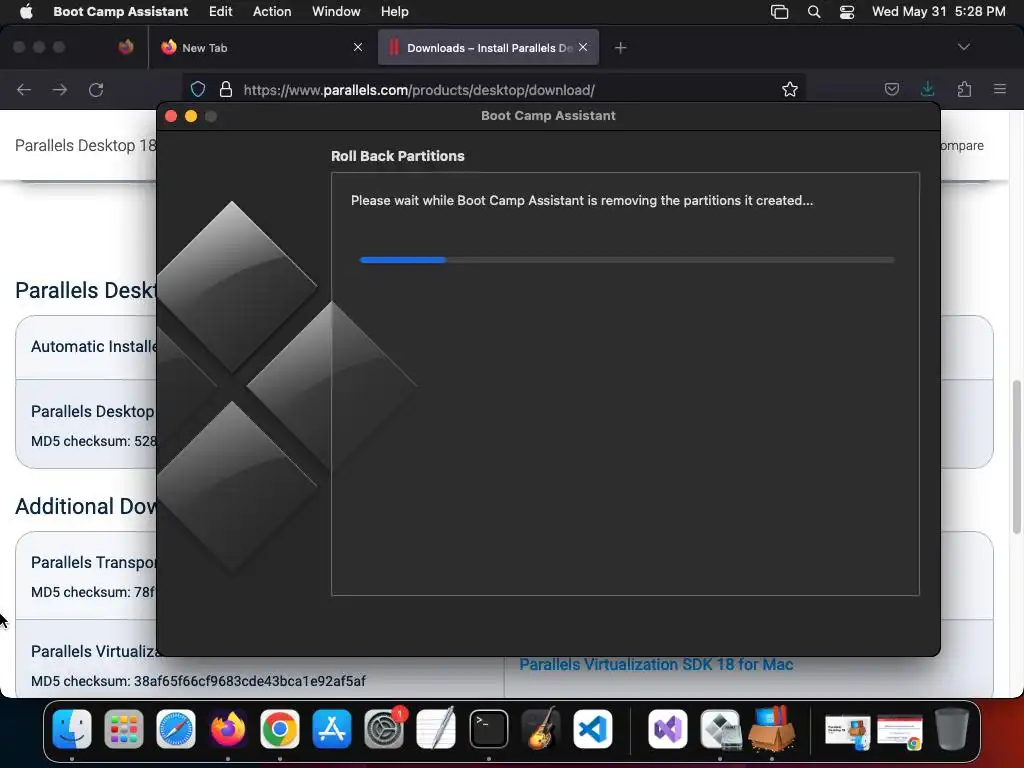Open minimized Chrome window in Dock
This screenshot has height=768, width=1024.
click(899, 731)
